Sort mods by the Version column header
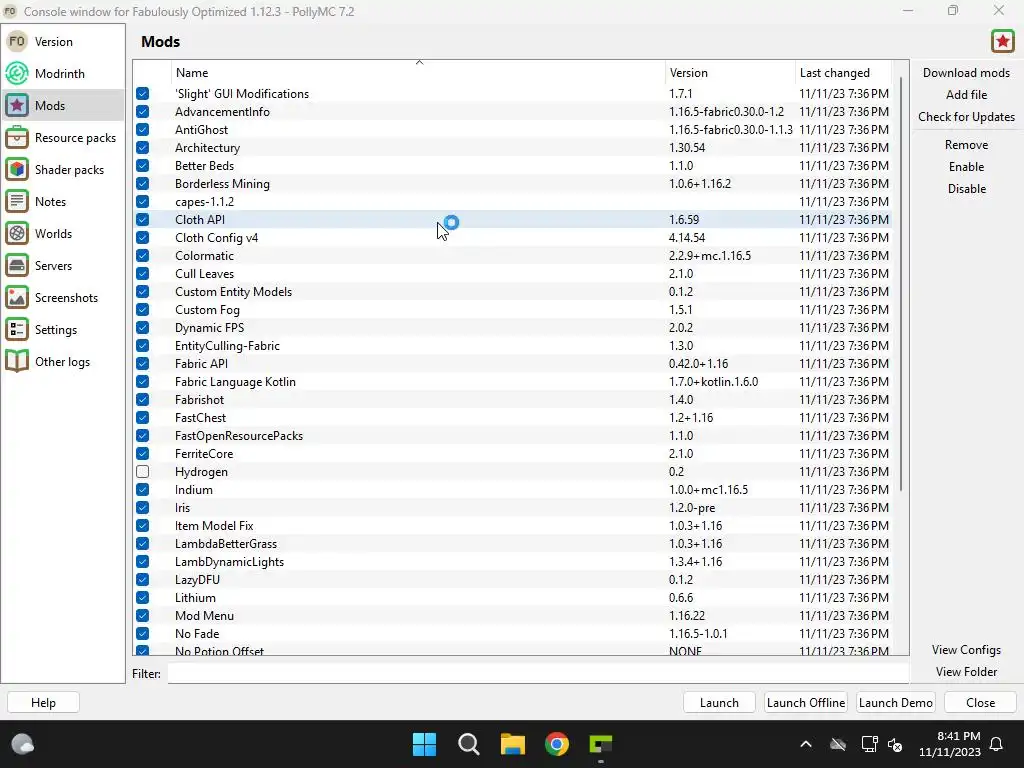1024x768 pixels. point(729,72)
